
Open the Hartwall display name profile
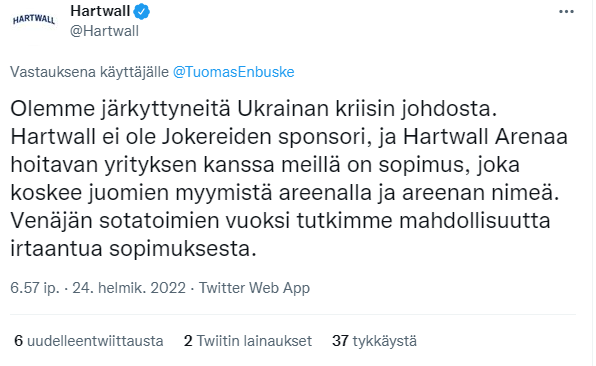(x=100, y=11)
